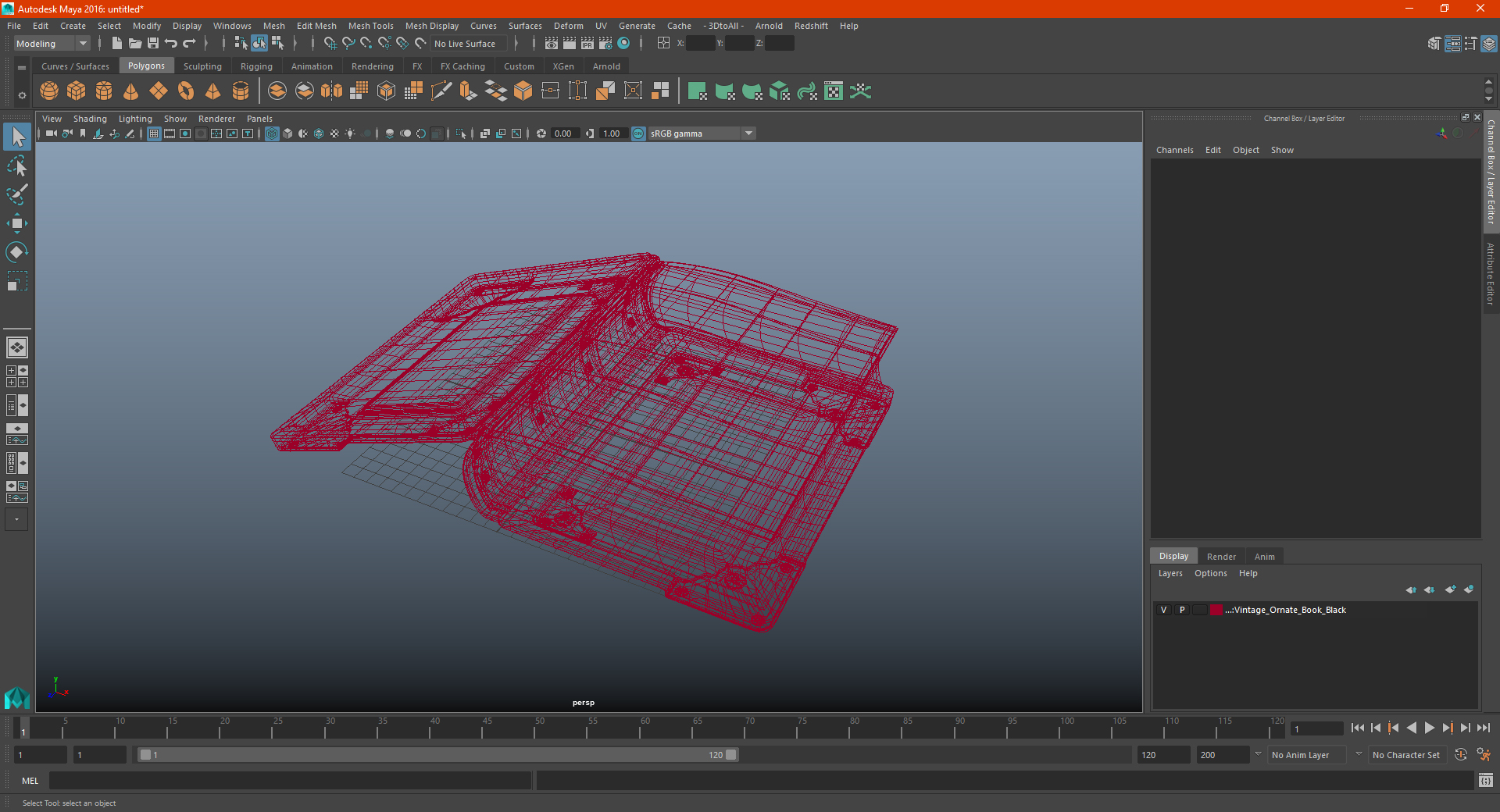This screenshot has height=812, width=1500.
Task: Create a polygon cylinder from the shelf
Action: (x=104, y=91)
